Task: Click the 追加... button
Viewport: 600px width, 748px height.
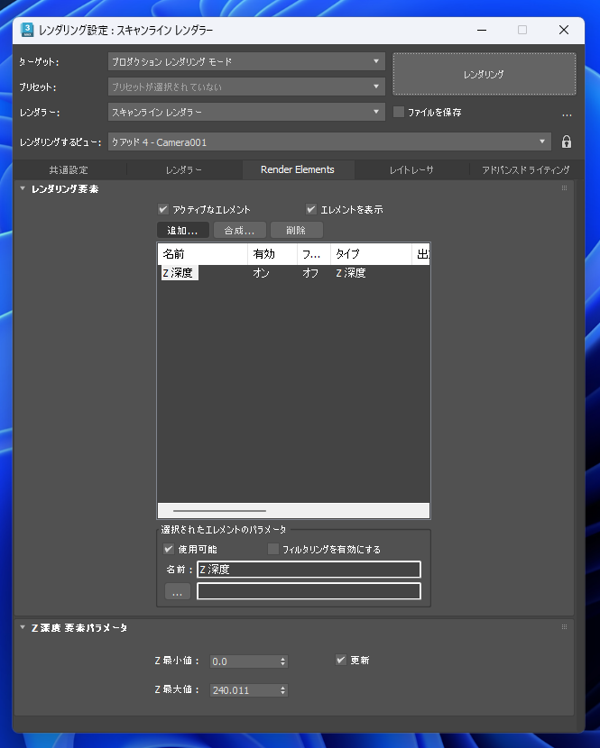Action: pos(183,230)
